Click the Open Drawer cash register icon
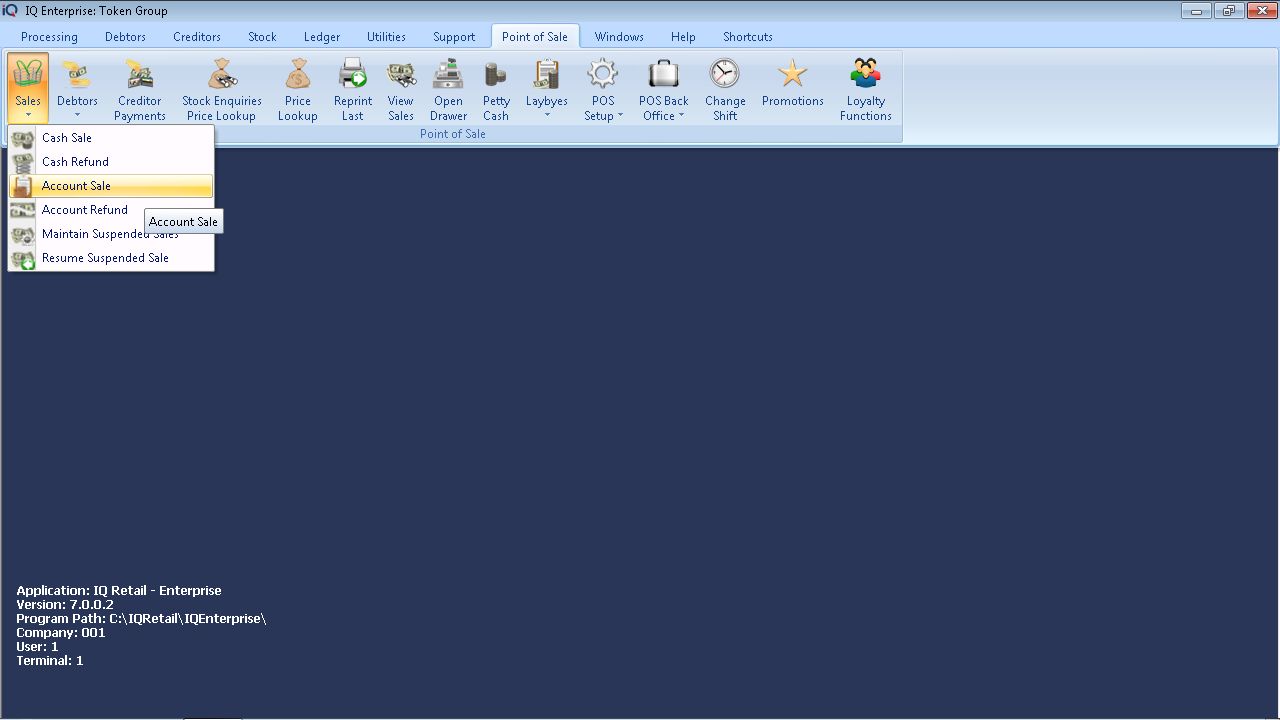This screenshot has width=1280, height=720. (448, 73)
